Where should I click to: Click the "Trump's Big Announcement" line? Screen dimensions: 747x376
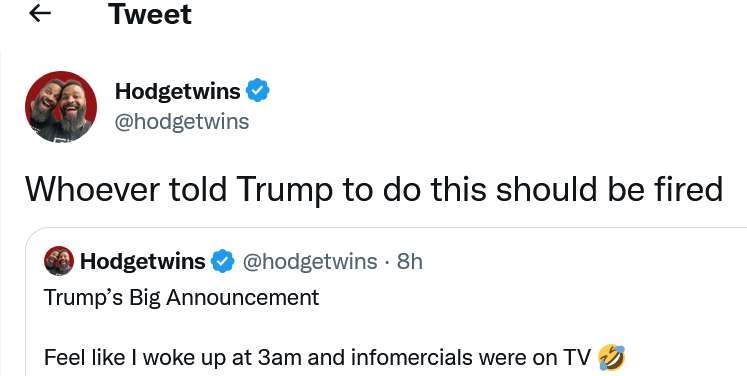coord(182,298)
